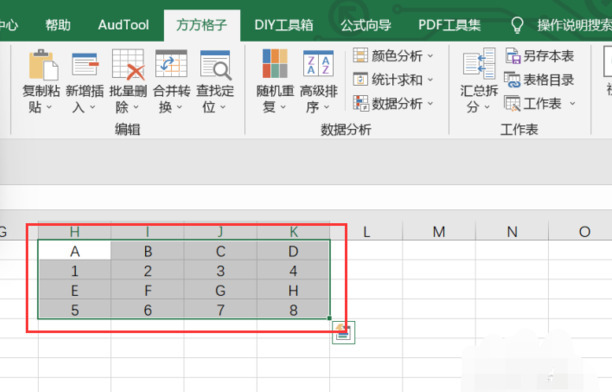Image resolution: width=612 pixels, height=392 pixels.
Task: Click the cell containing C
Action: click(x=221, y=251)
